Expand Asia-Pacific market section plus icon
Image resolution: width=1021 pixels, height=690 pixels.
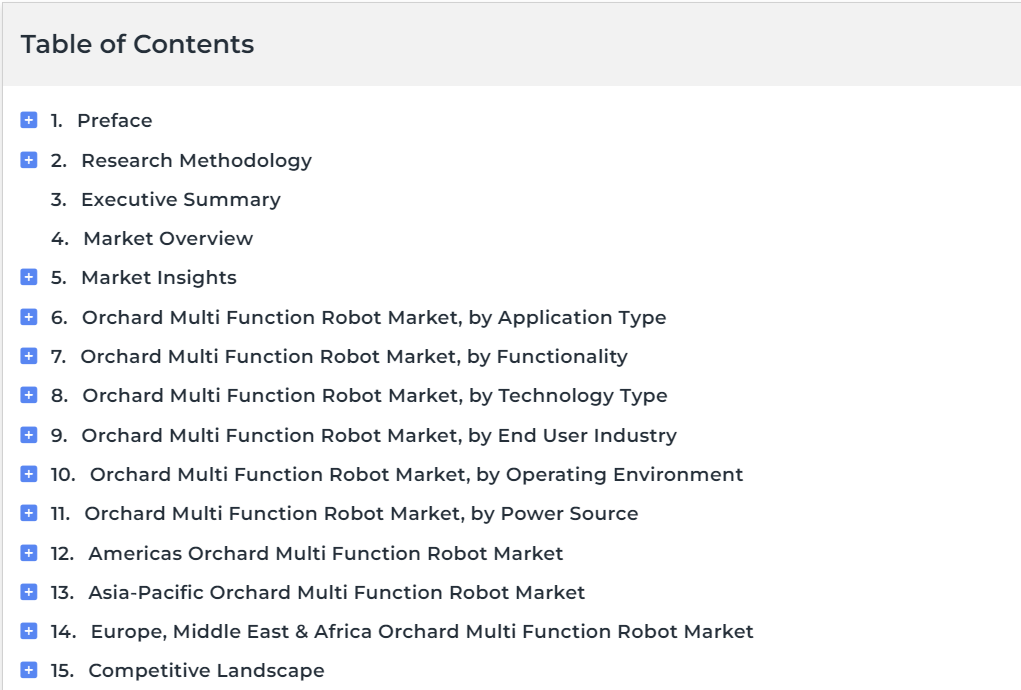click(29, 592)
